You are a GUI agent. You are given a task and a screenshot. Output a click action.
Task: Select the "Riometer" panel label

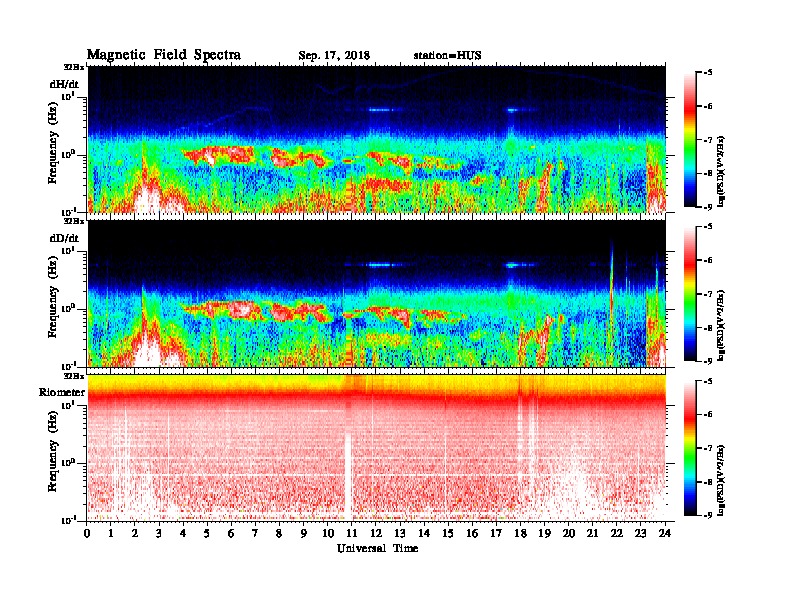(x=62, y=392)
